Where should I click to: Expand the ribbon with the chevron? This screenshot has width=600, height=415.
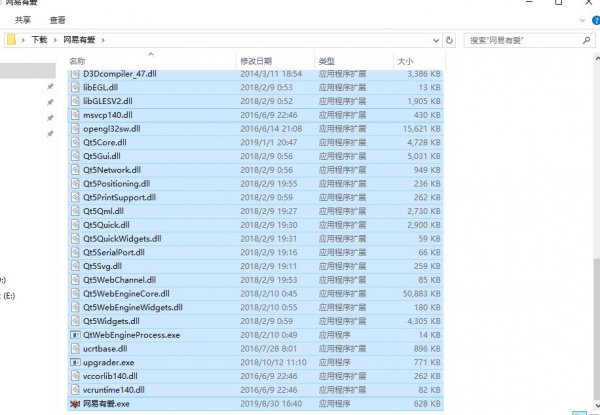tap(582, 20)
